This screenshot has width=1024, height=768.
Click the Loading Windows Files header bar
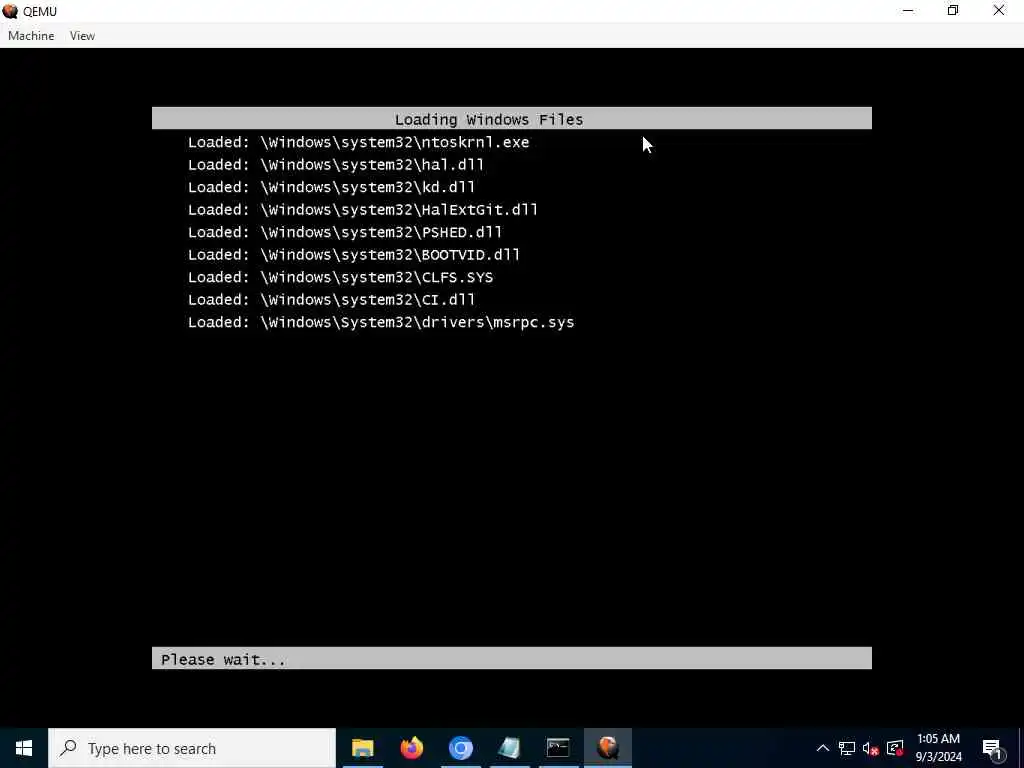pyautogui.click(x=511, y=118)
